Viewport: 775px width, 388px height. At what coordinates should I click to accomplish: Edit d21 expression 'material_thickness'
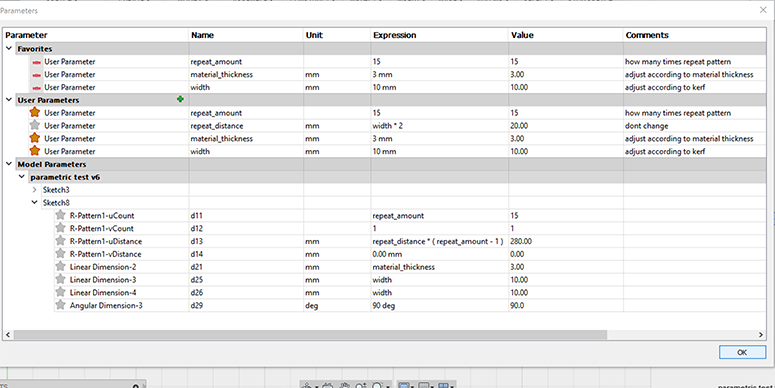(439, 267)
